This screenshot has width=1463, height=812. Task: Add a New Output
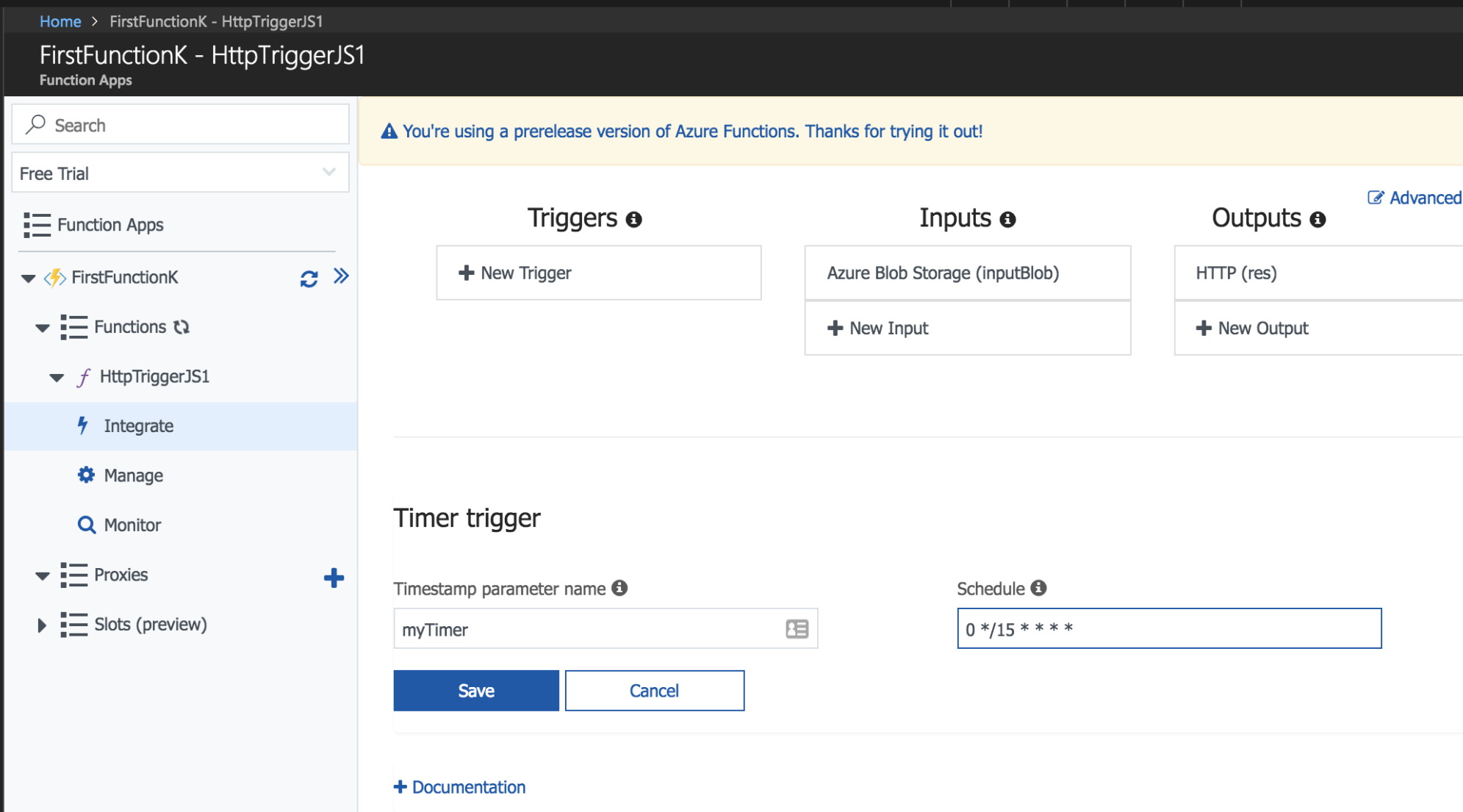click(1318, 328)
